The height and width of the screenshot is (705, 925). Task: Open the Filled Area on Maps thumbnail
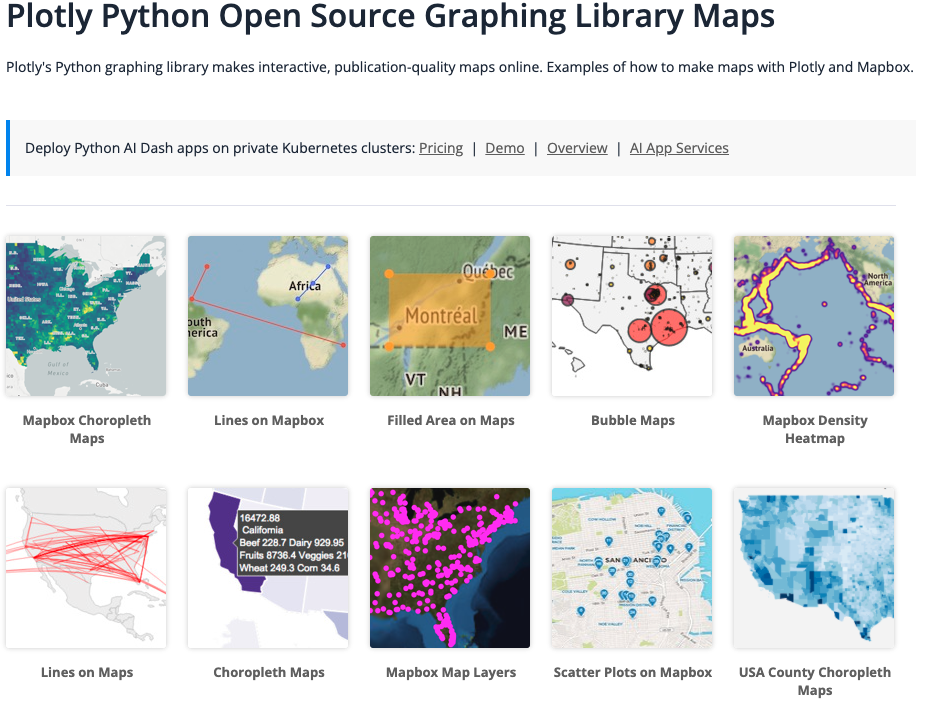coord(450,316)
